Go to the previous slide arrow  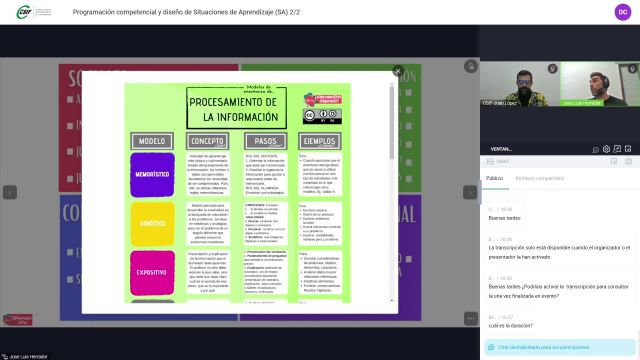click(x=10, y=192)
